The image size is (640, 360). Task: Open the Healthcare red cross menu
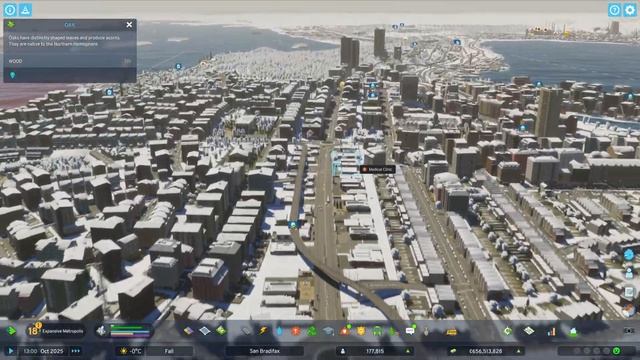click(x=296, y=331)
